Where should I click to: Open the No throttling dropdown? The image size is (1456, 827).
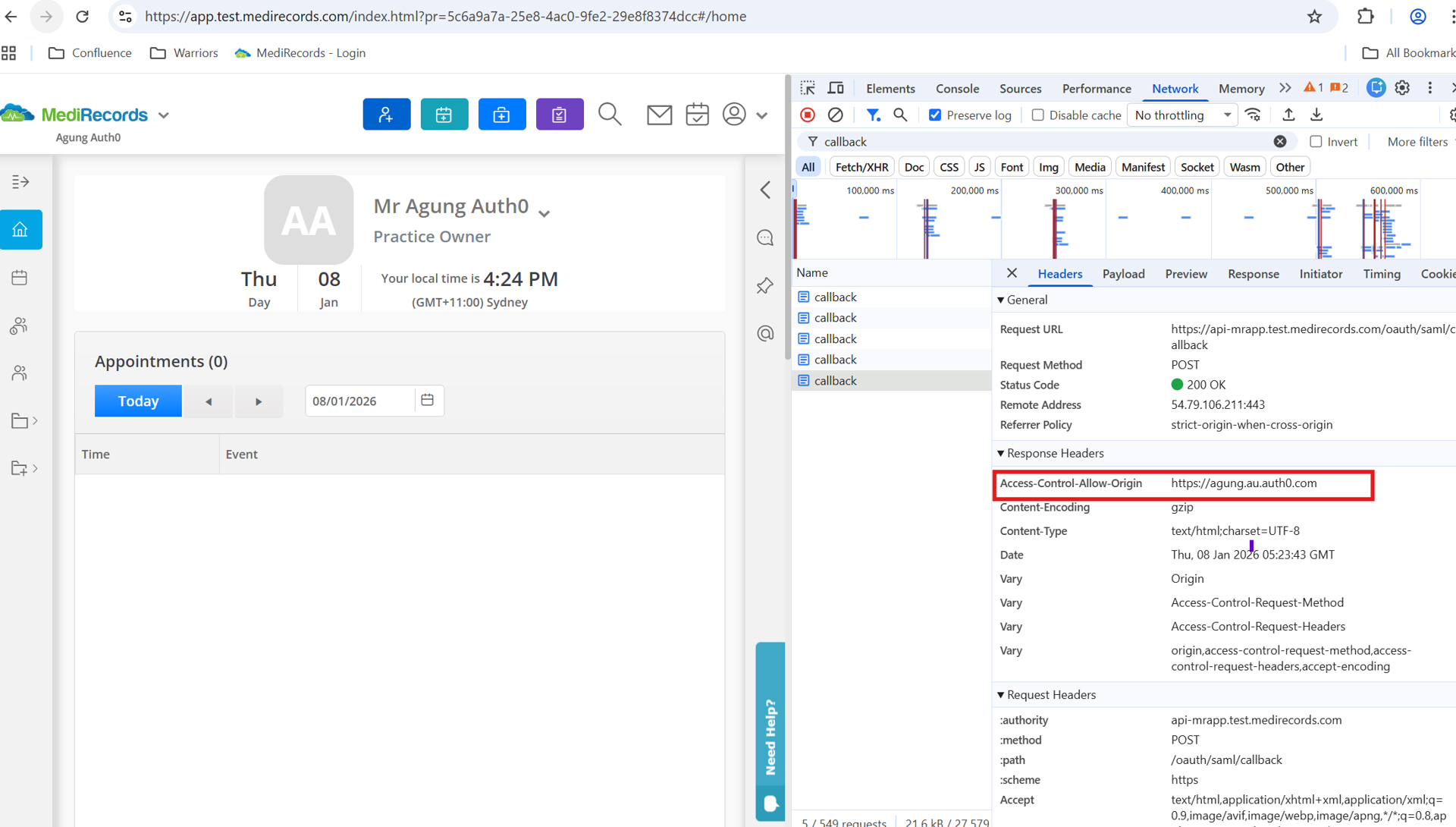(1182, 115)
